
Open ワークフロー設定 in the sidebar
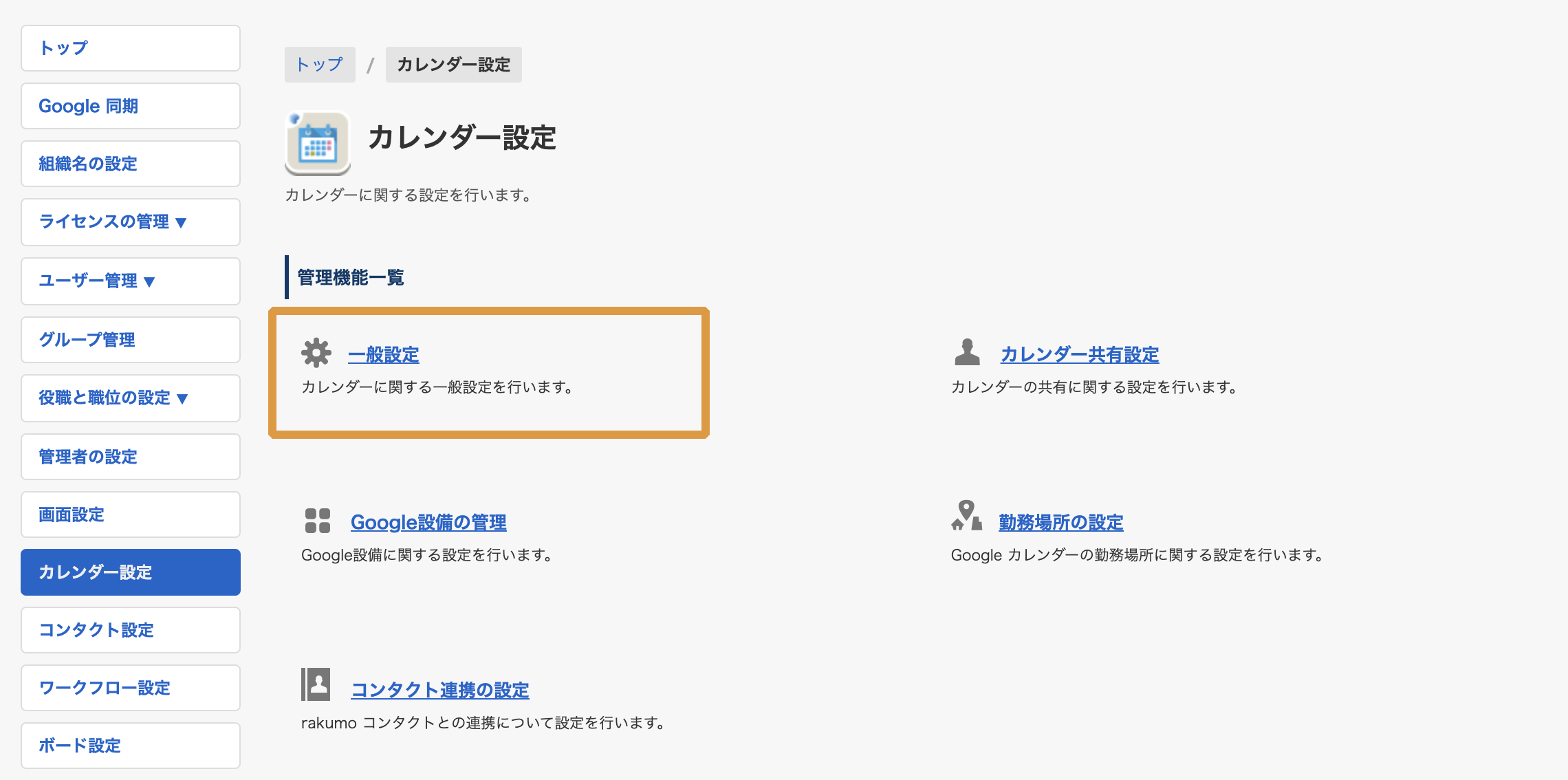click(x=131, y=688)
